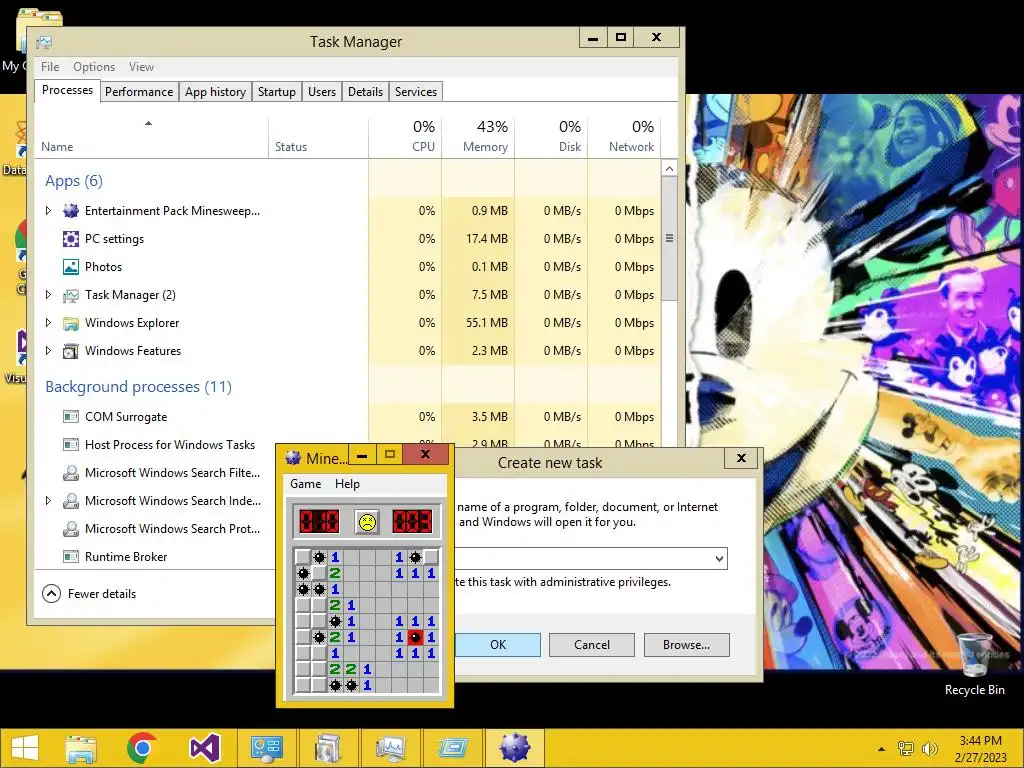
Task: Sort processes by the Name column header
Action: pyautogui.click(x=152, y=138)
